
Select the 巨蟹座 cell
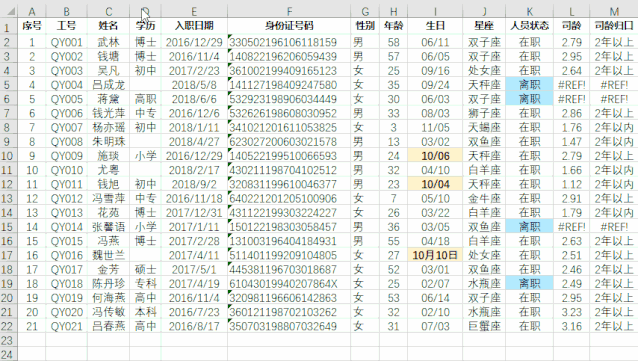[x=484, y=326]
